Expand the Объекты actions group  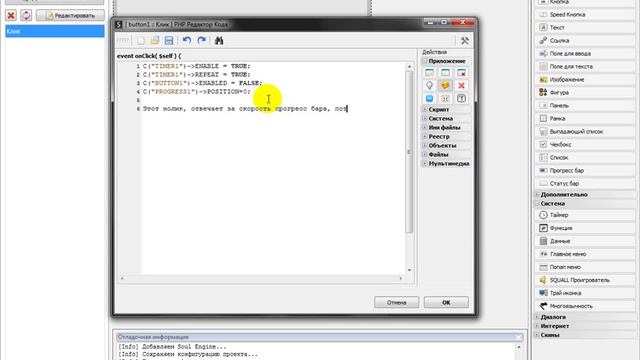click(x=425, y=145)
